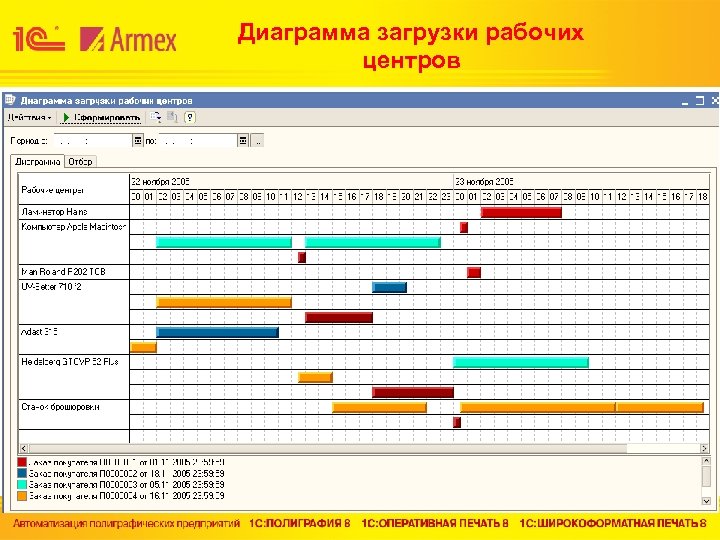Open the settings icon with dropdown arrow in toolbar
This screenshot has width=720, height=540.
[156, 118]
